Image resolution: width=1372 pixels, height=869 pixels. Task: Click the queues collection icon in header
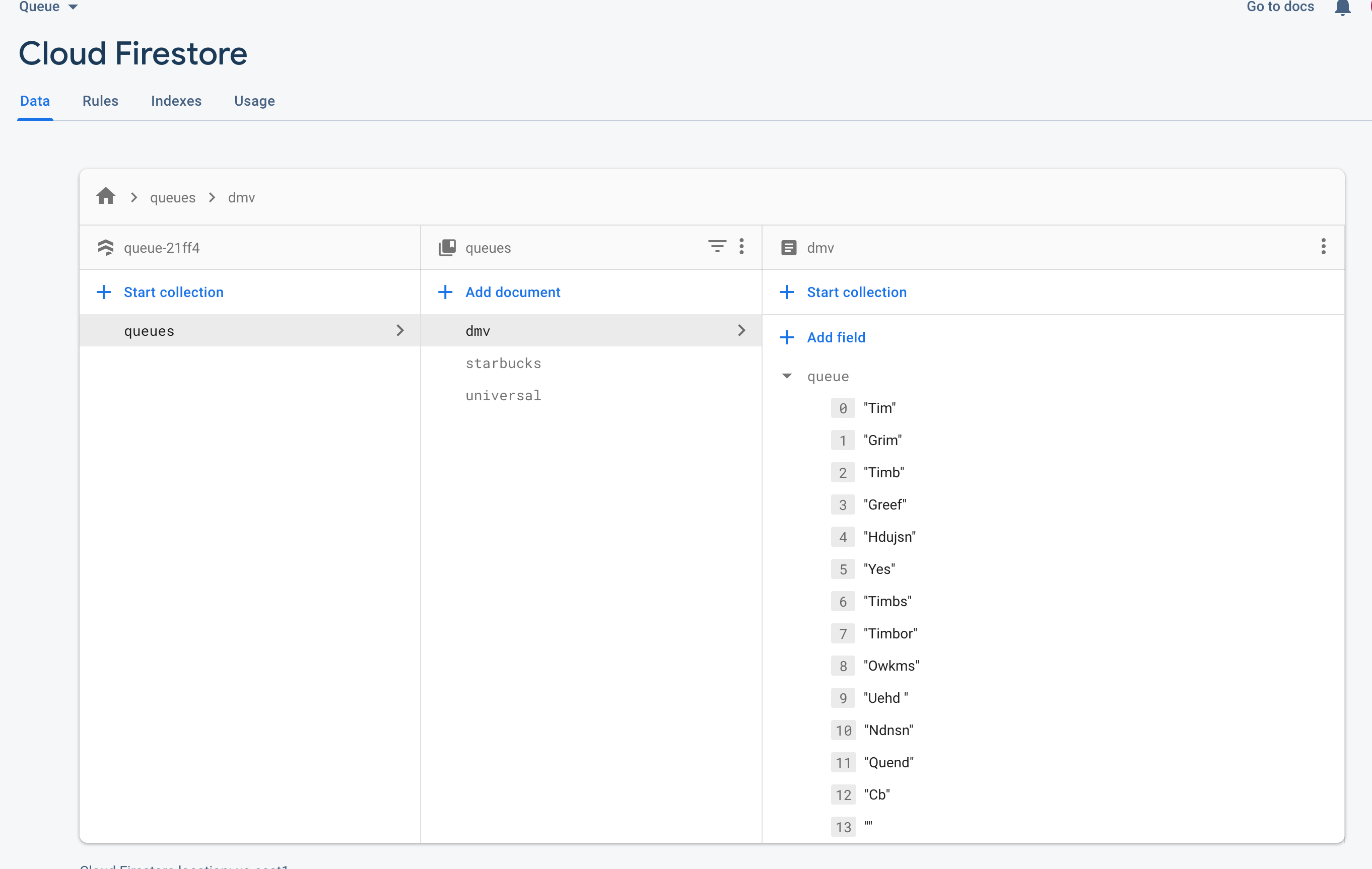[x=447, y=248]
